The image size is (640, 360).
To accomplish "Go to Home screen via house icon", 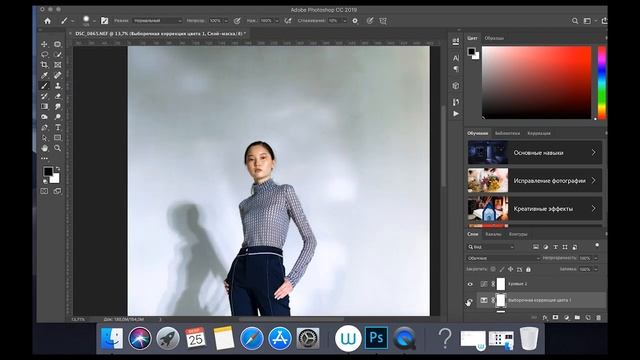I will click(x=47, y=21).
